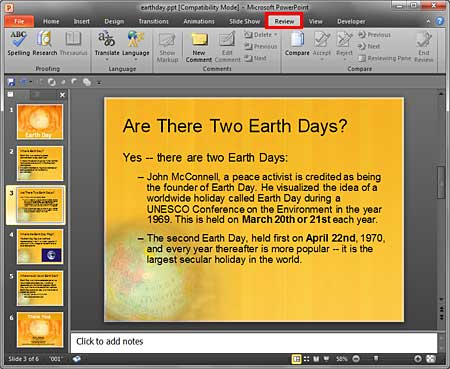Minimize the ribbon using the caret
Image resolution: width=450 pixels, height=369 pixels.
pyautogui.click(x=428, y=21)
